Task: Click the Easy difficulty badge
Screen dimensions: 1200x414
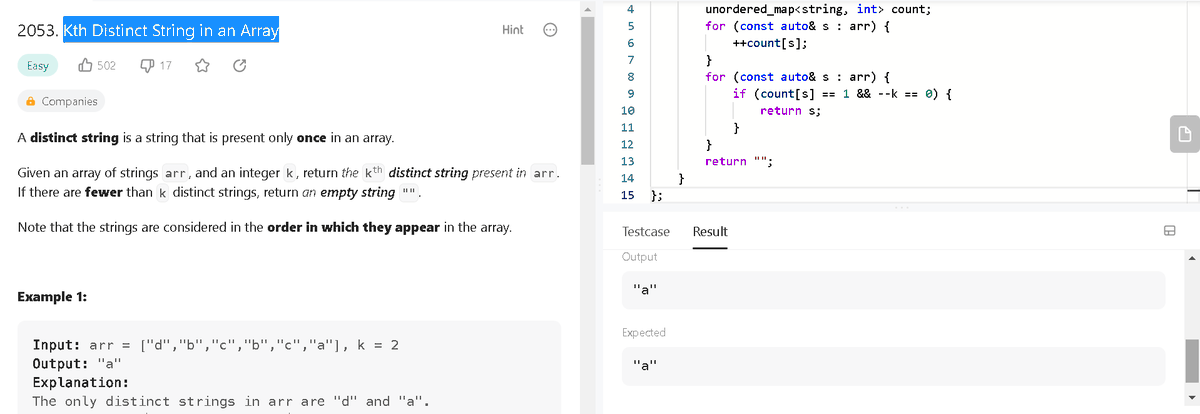Action: (x=36, y=66)
